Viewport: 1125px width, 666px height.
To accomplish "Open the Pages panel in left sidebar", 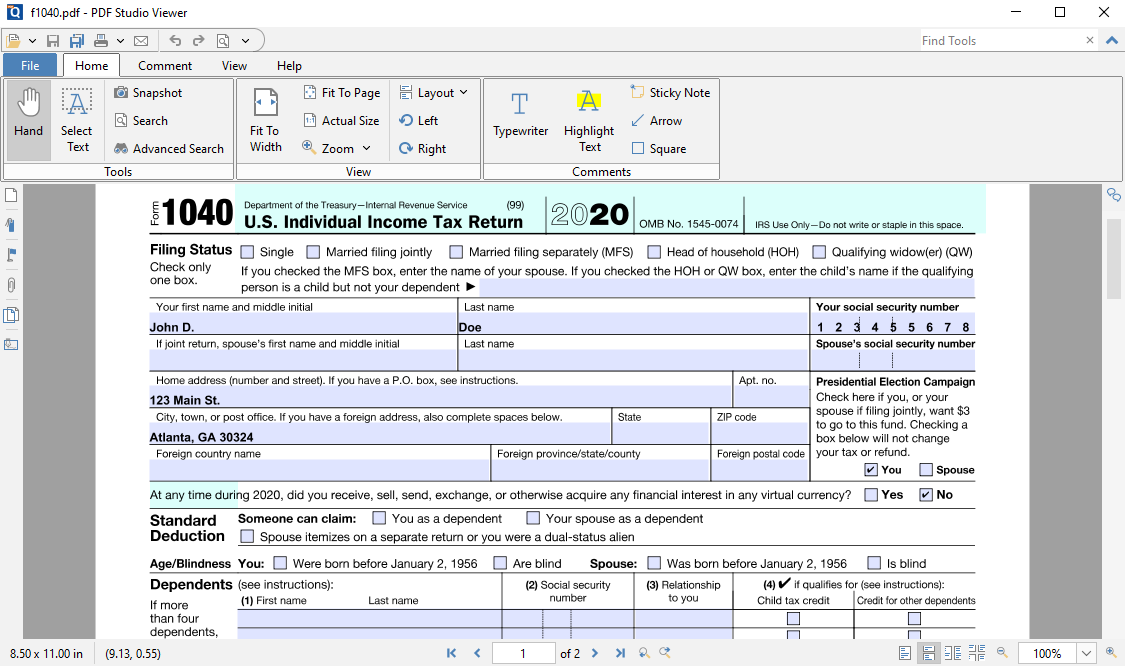I will click(x=11, y=195).
